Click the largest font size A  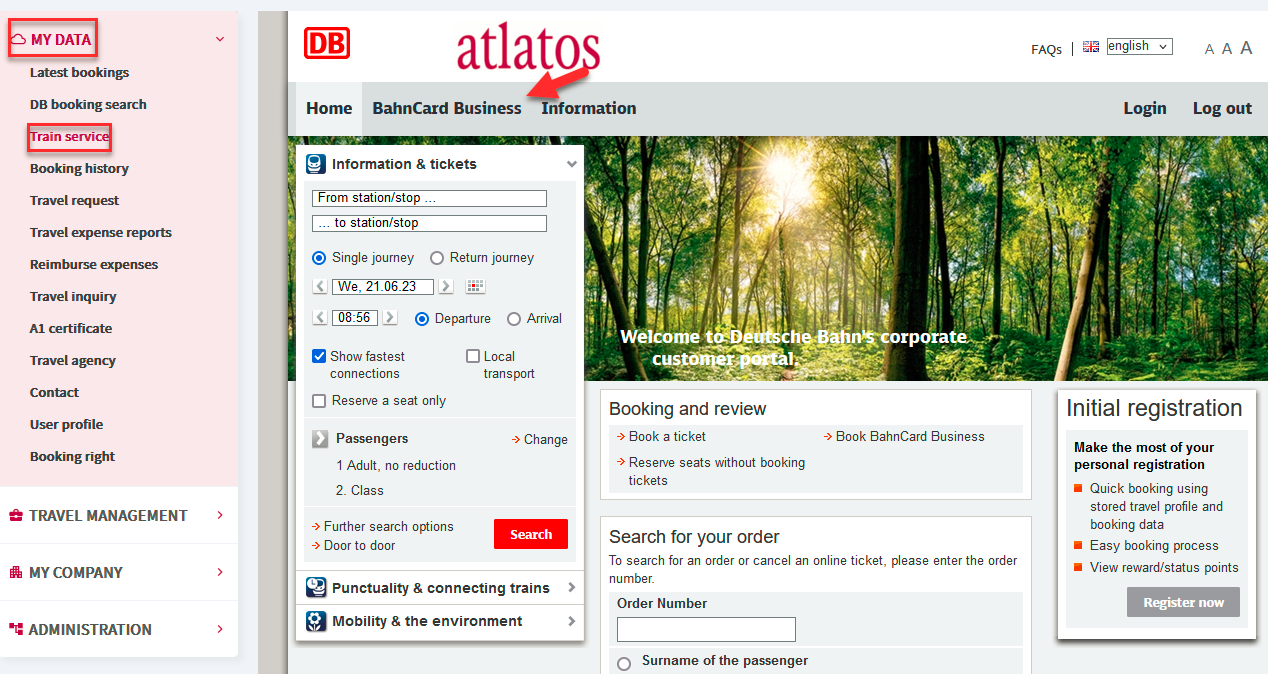(1246, 47)
